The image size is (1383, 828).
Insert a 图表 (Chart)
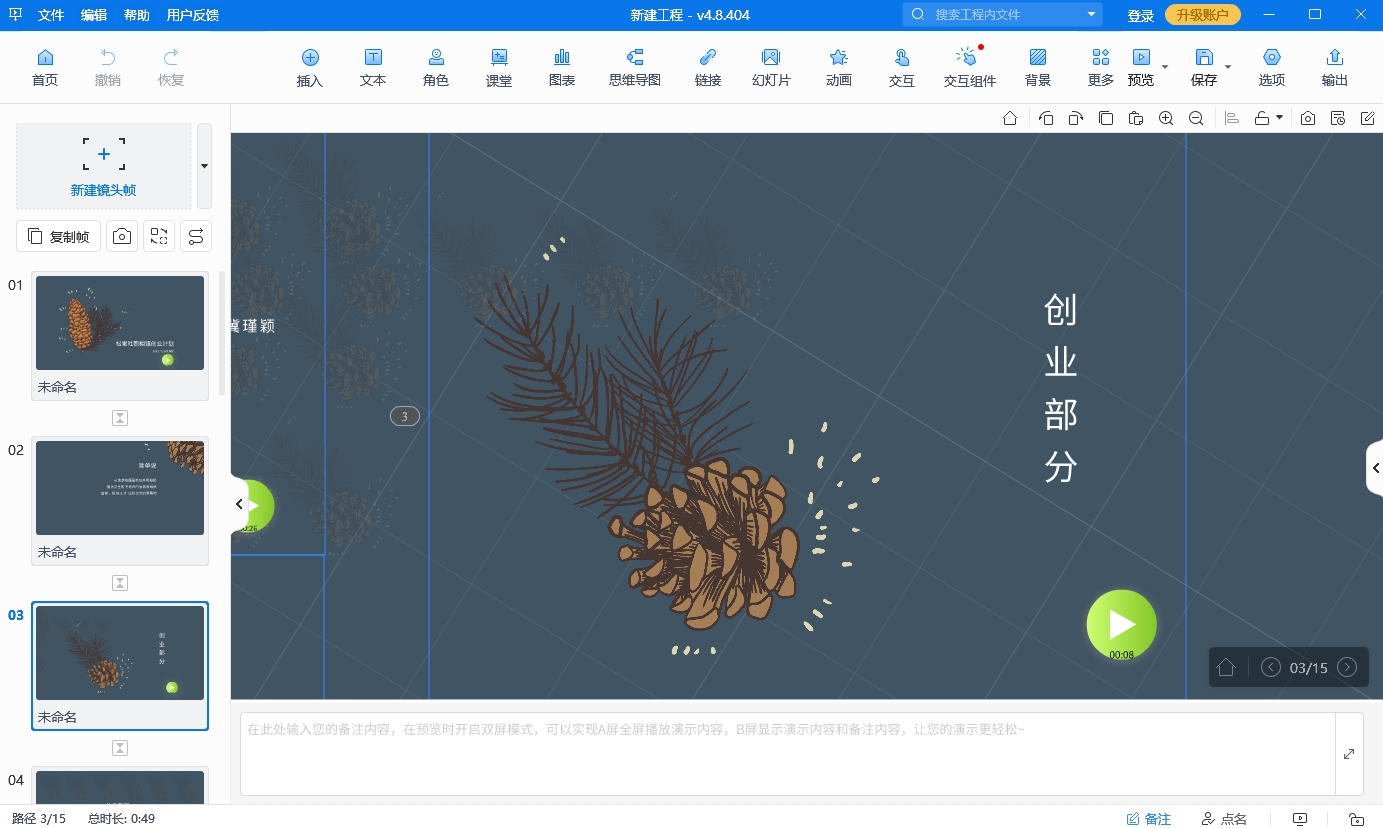[x=562, y=68]
